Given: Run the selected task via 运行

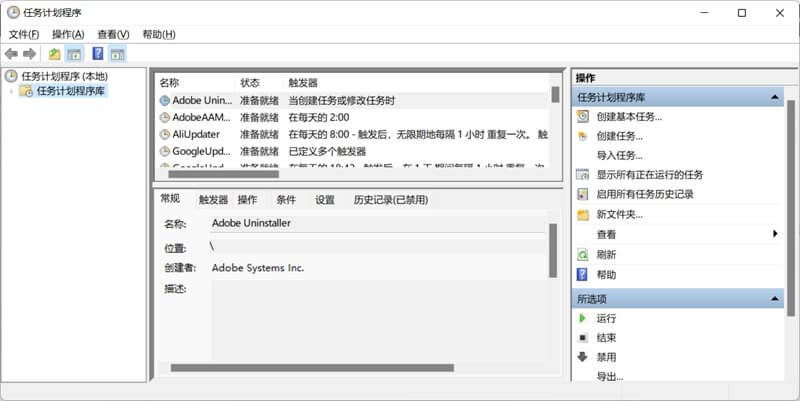Looking at the screenshot, I should [606, 318].
